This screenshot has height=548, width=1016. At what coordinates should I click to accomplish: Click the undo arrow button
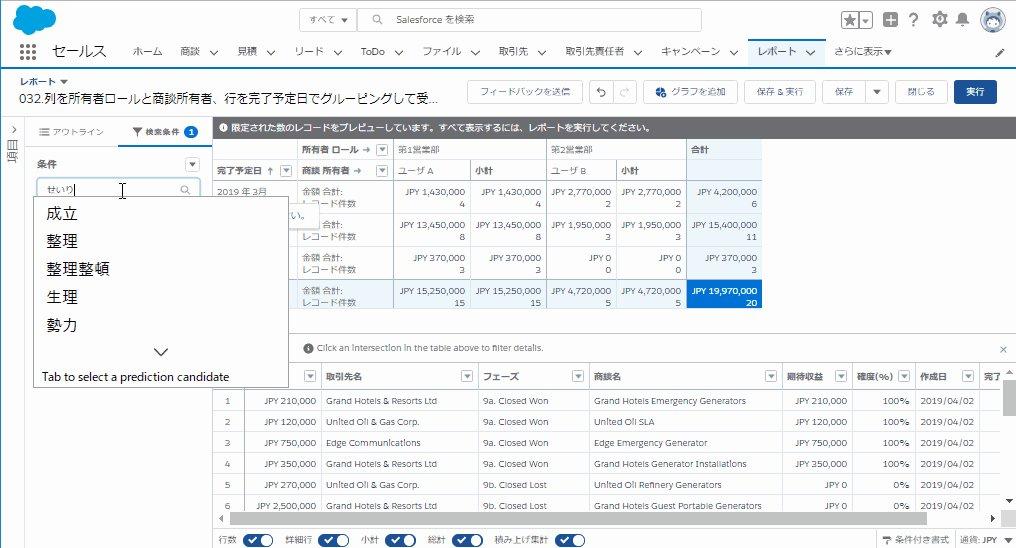click(x=601, y=92)
